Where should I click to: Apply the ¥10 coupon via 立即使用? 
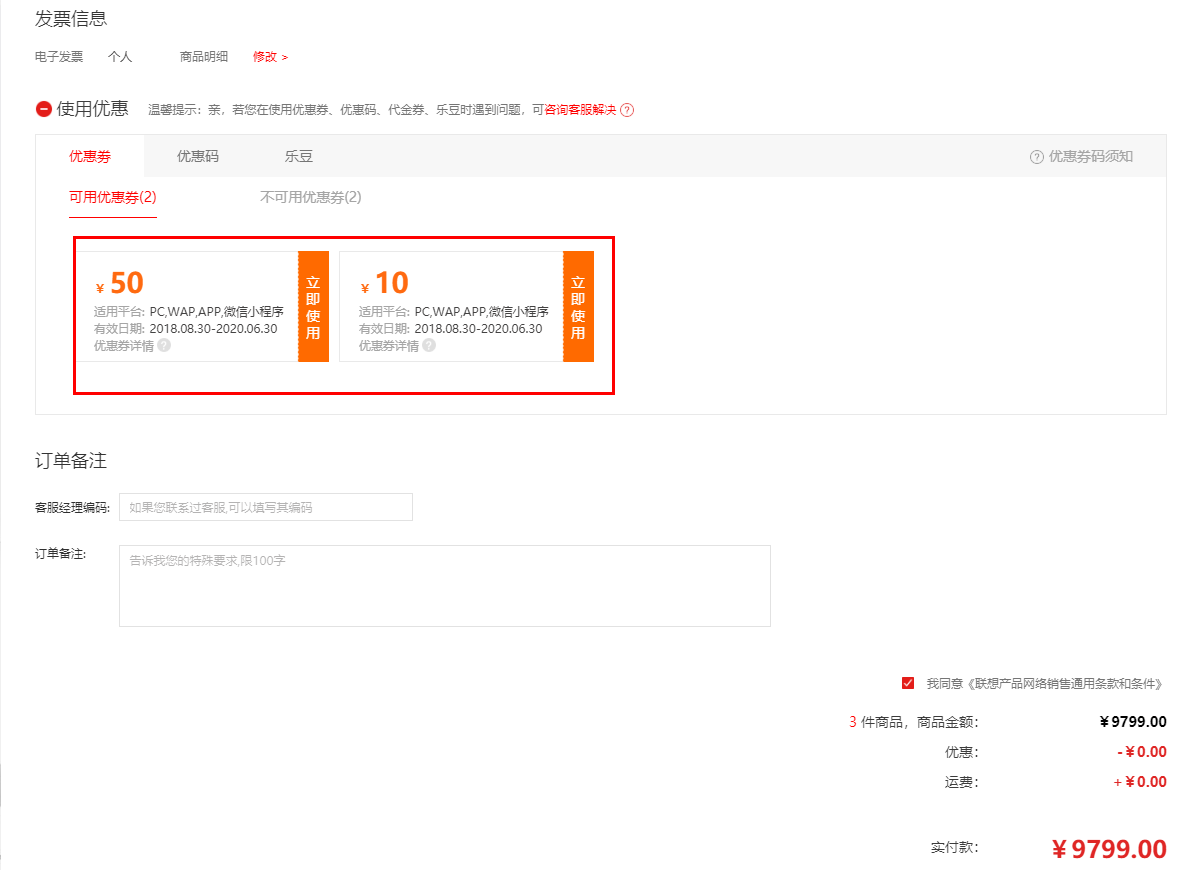click(x=578, y=307)
